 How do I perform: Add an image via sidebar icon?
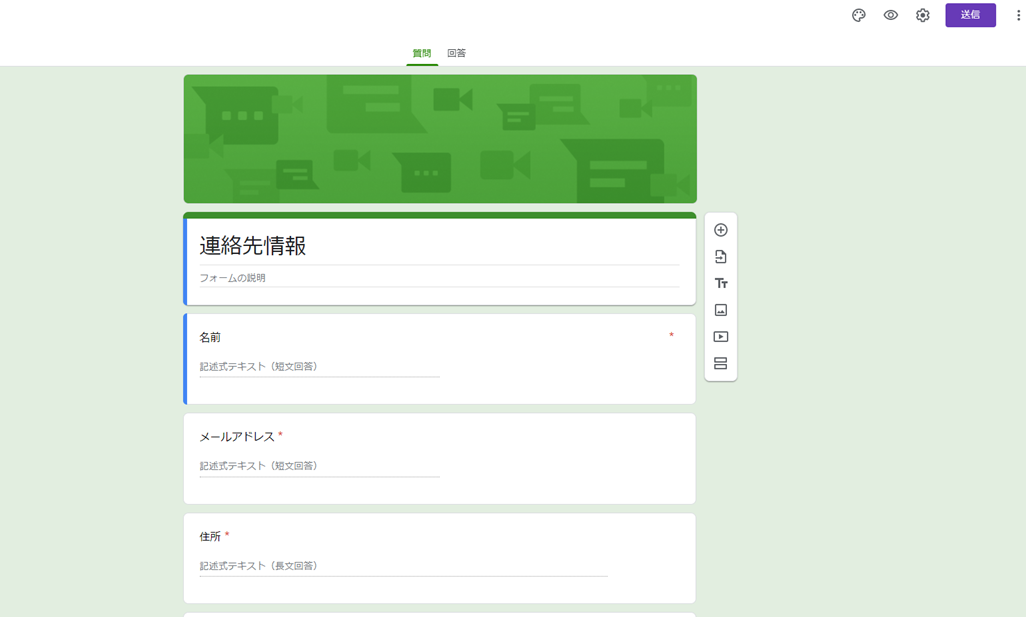pyautogui.click(x=720, y=310)
